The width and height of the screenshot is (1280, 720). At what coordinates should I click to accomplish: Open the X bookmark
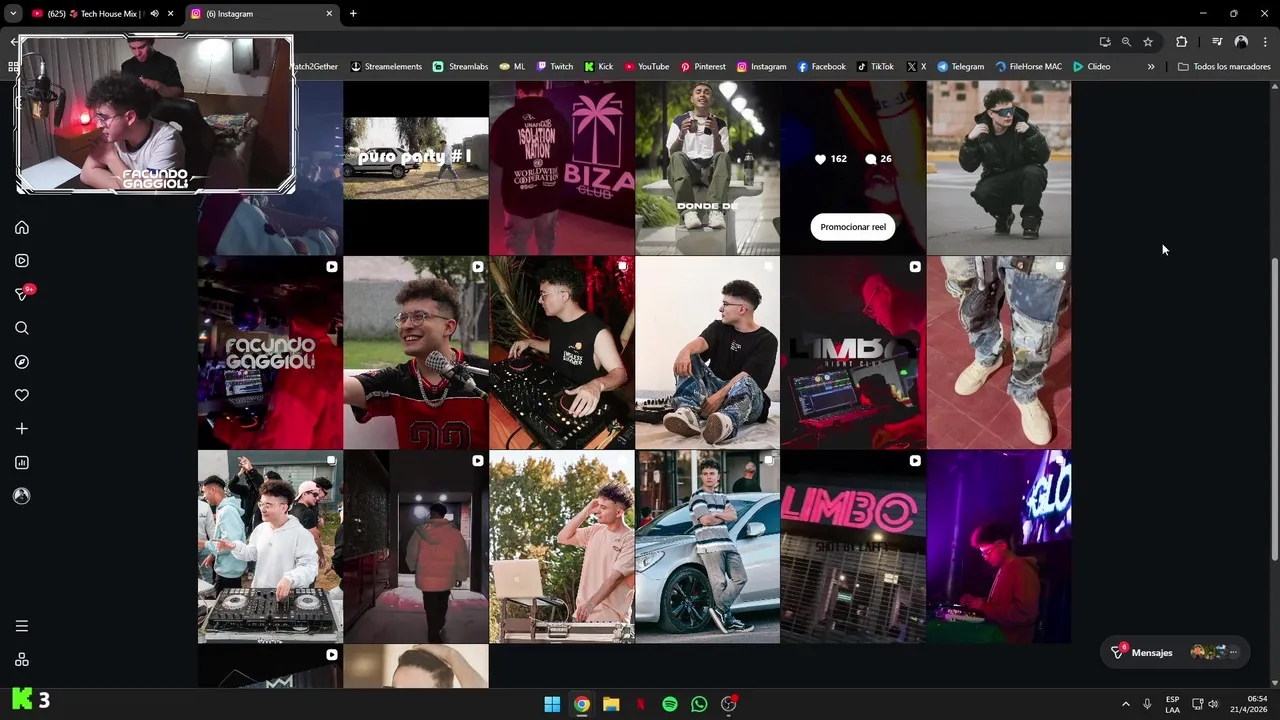click(x=916, y=67)
